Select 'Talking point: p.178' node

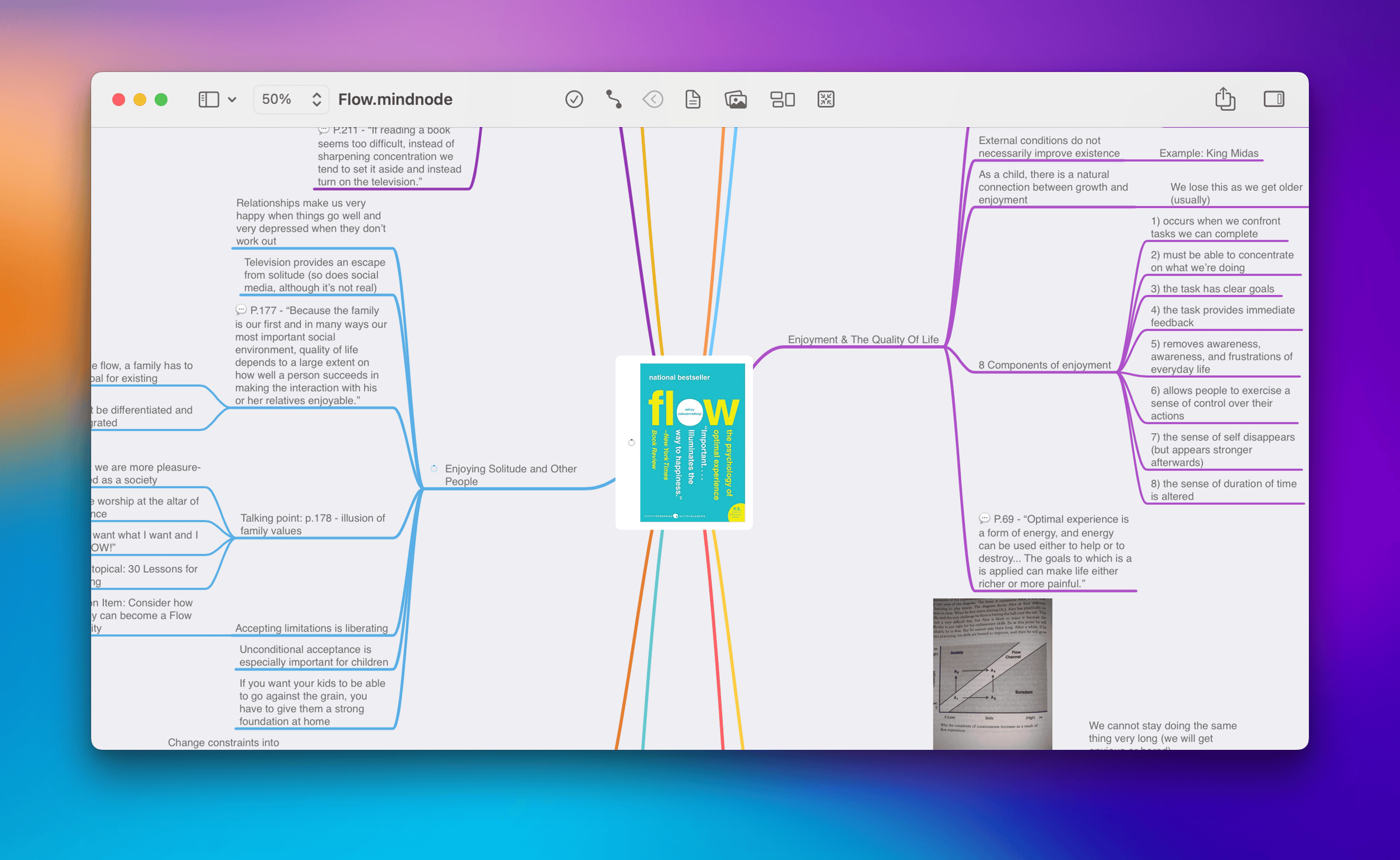pyautogui.click(x=313, y=524)
